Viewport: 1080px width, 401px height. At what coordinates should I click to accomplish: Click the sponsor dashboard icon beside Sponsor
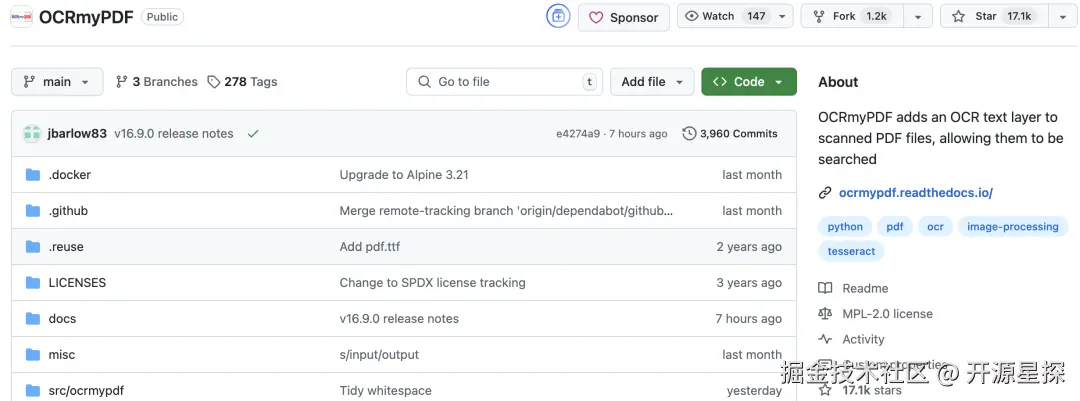coord(557,17)
